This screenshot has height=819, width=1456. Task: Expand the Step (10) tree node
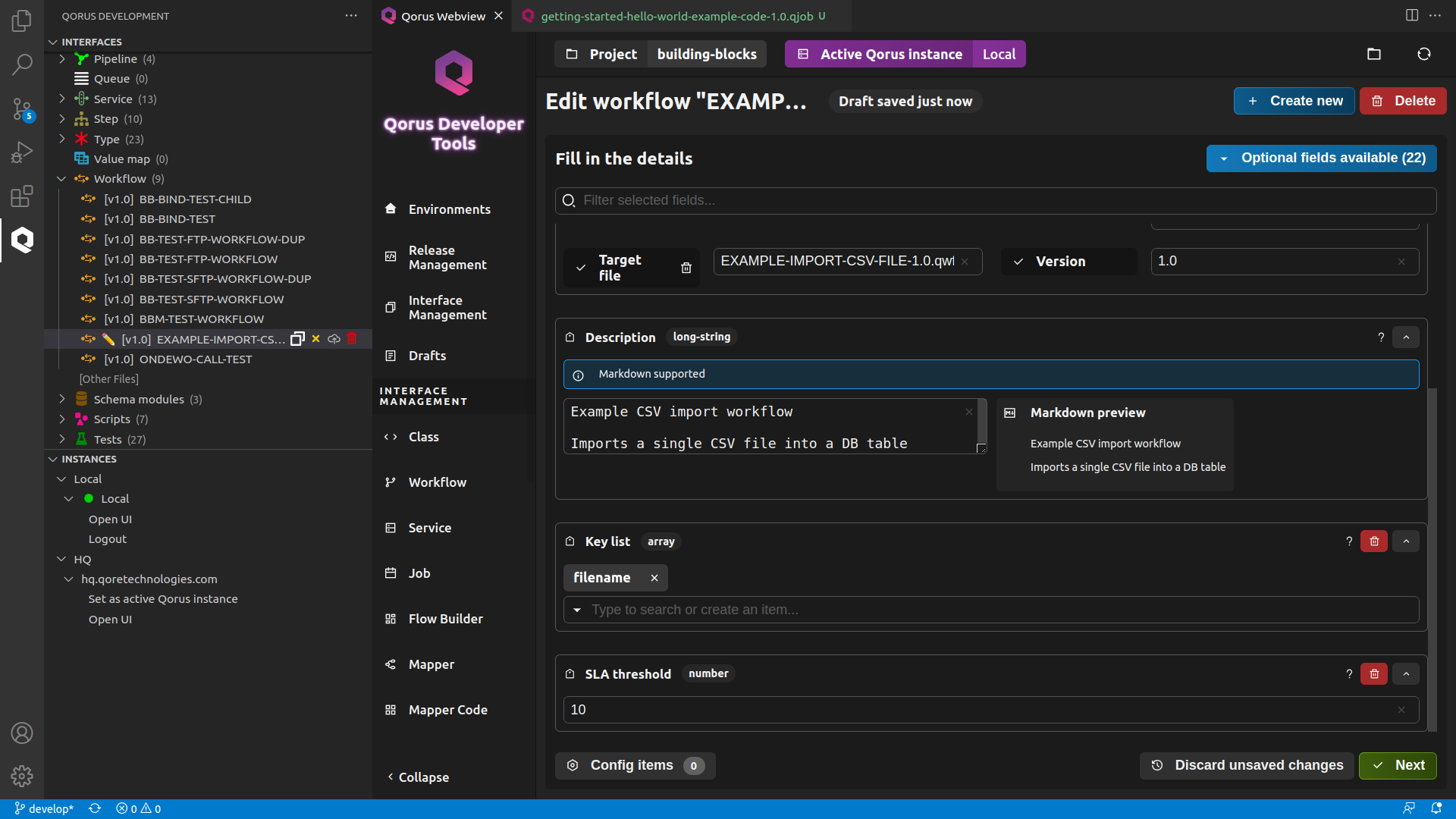click(x=62, y=119)
